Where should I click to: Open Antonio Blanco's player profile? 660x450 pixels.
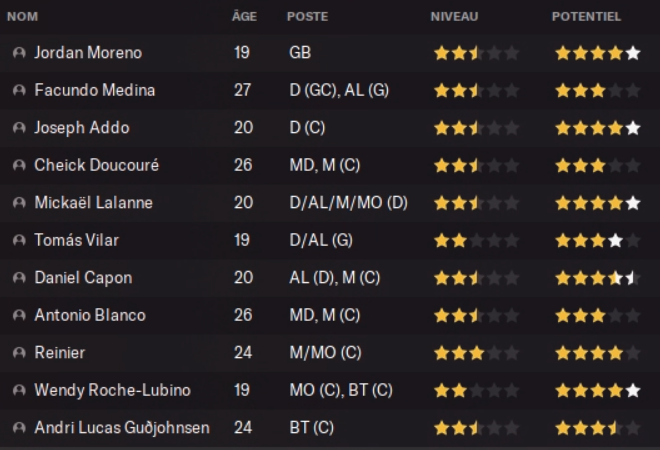pos(90,316)
